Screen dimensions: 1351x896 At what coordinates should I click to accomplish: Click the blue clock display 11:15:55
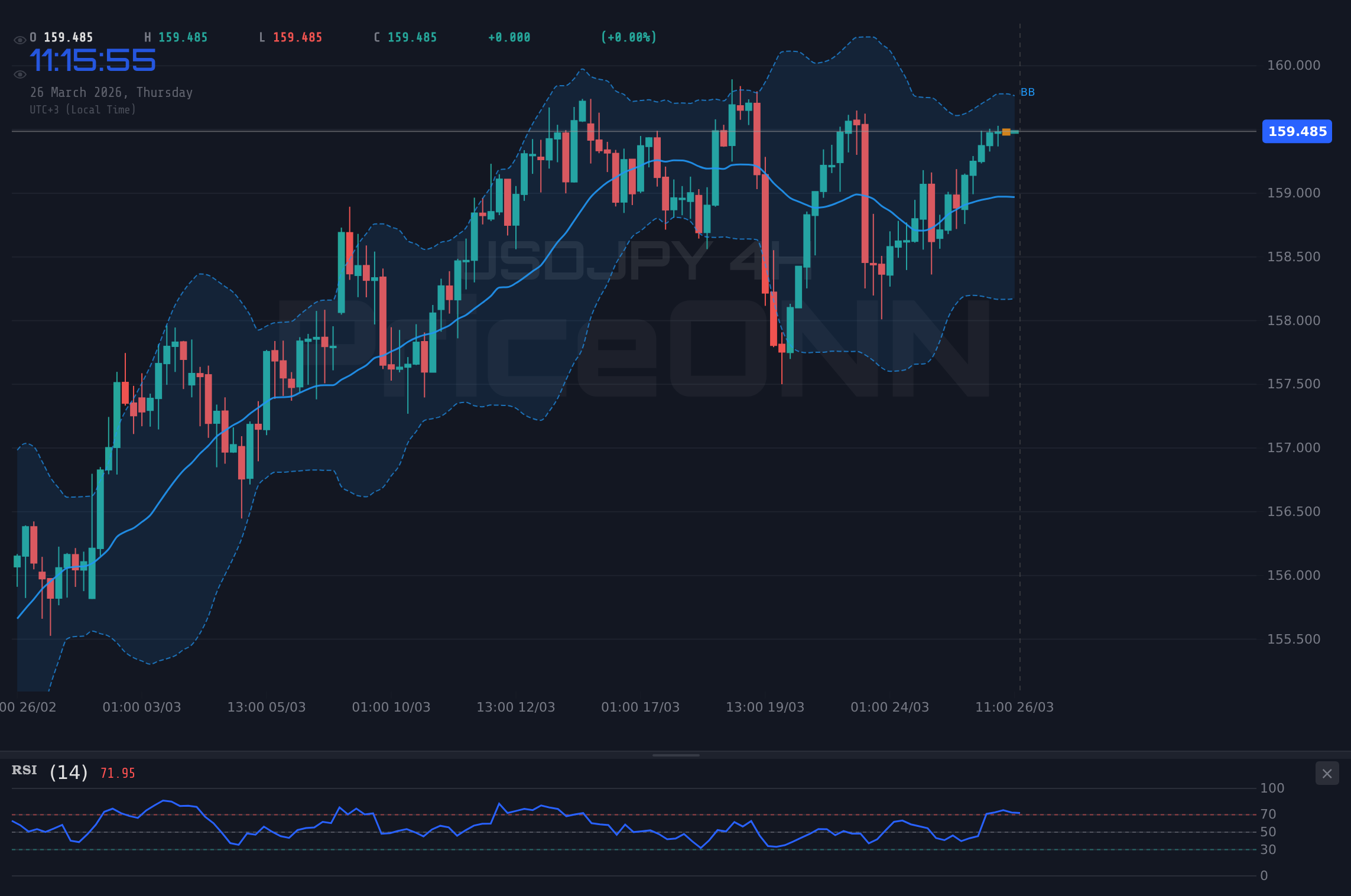point(92,59)
